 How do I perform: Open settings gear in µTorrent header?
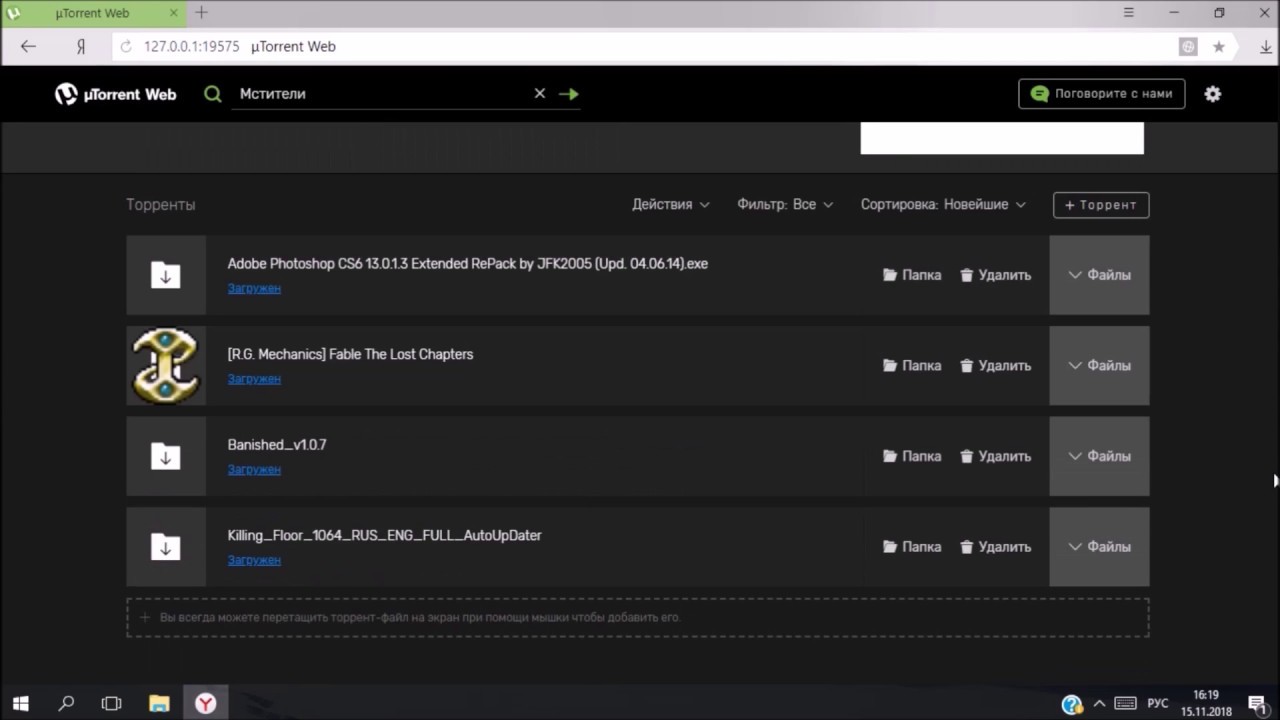[1213, 94]
